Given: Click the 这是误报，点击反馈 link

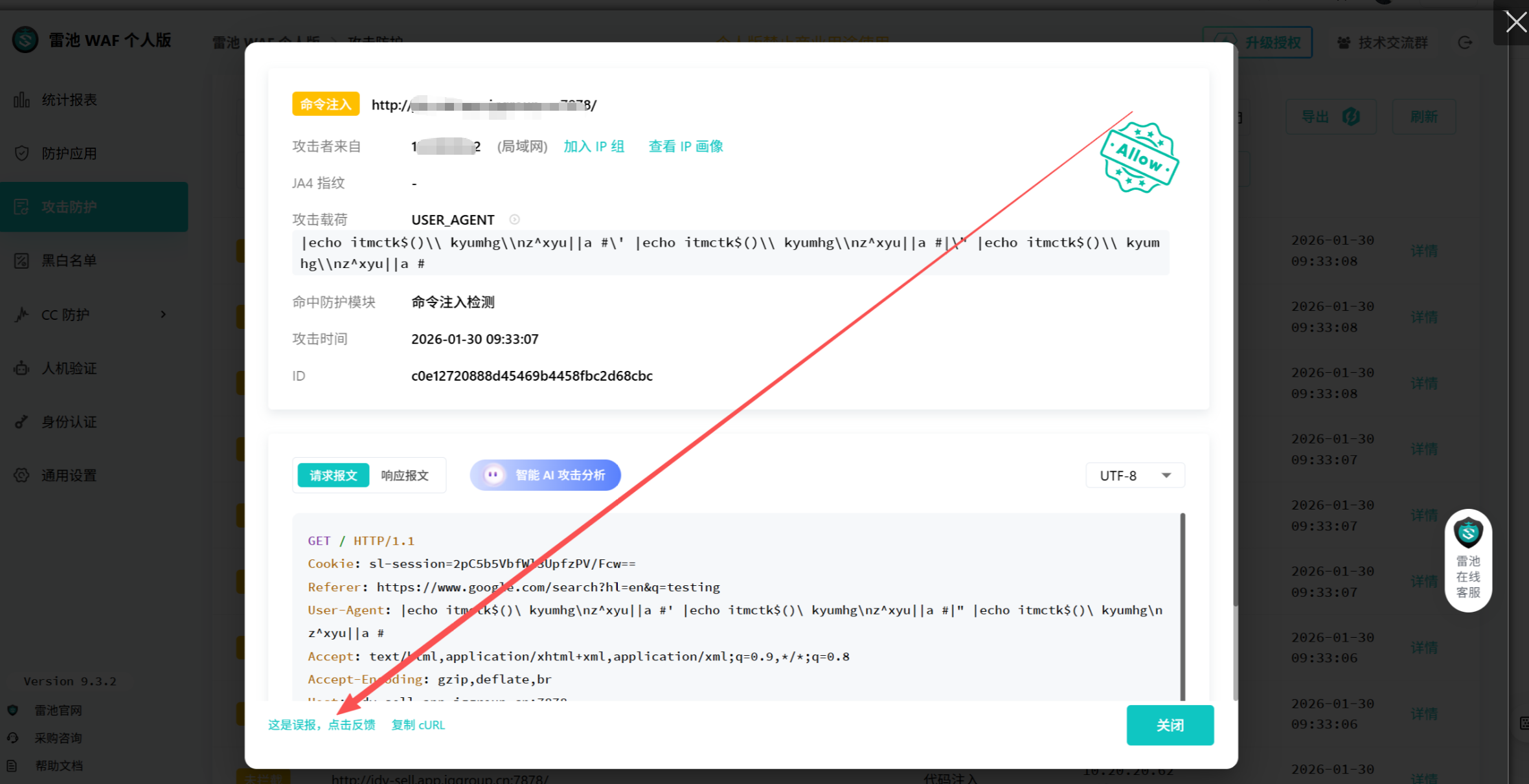Looking at the screenshot, I should tap(322, 725).
